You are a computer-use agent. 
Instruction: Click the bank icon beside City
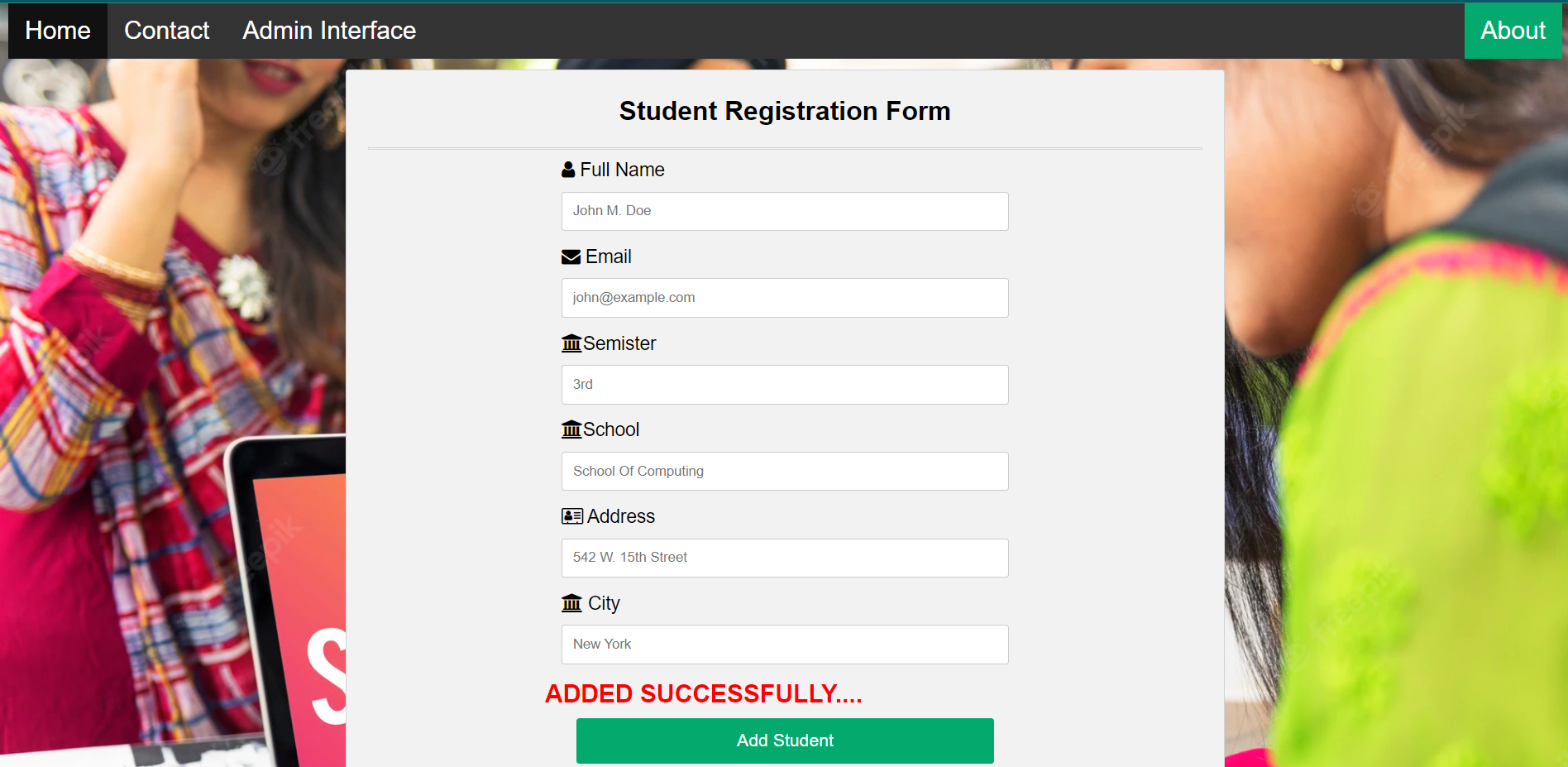click(x=571, y=603)
